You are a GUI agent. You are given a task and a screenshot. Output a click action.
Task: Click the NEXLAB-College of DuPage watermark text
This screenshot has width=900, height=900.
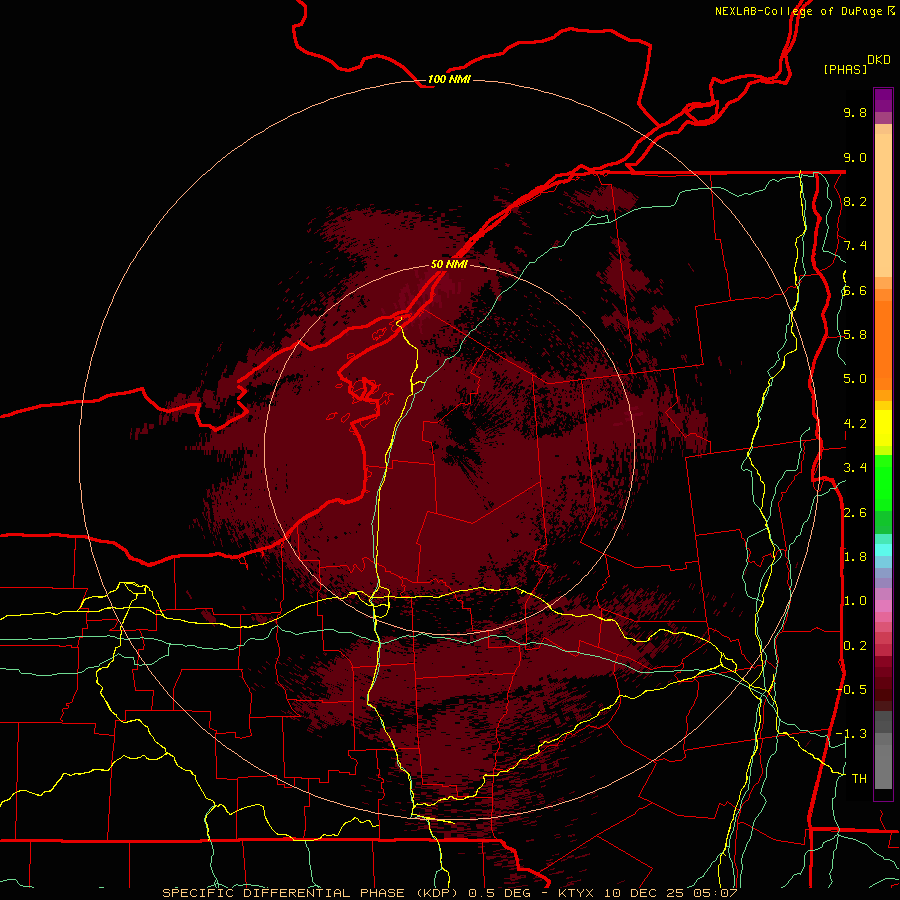click(x=800, y=11)
